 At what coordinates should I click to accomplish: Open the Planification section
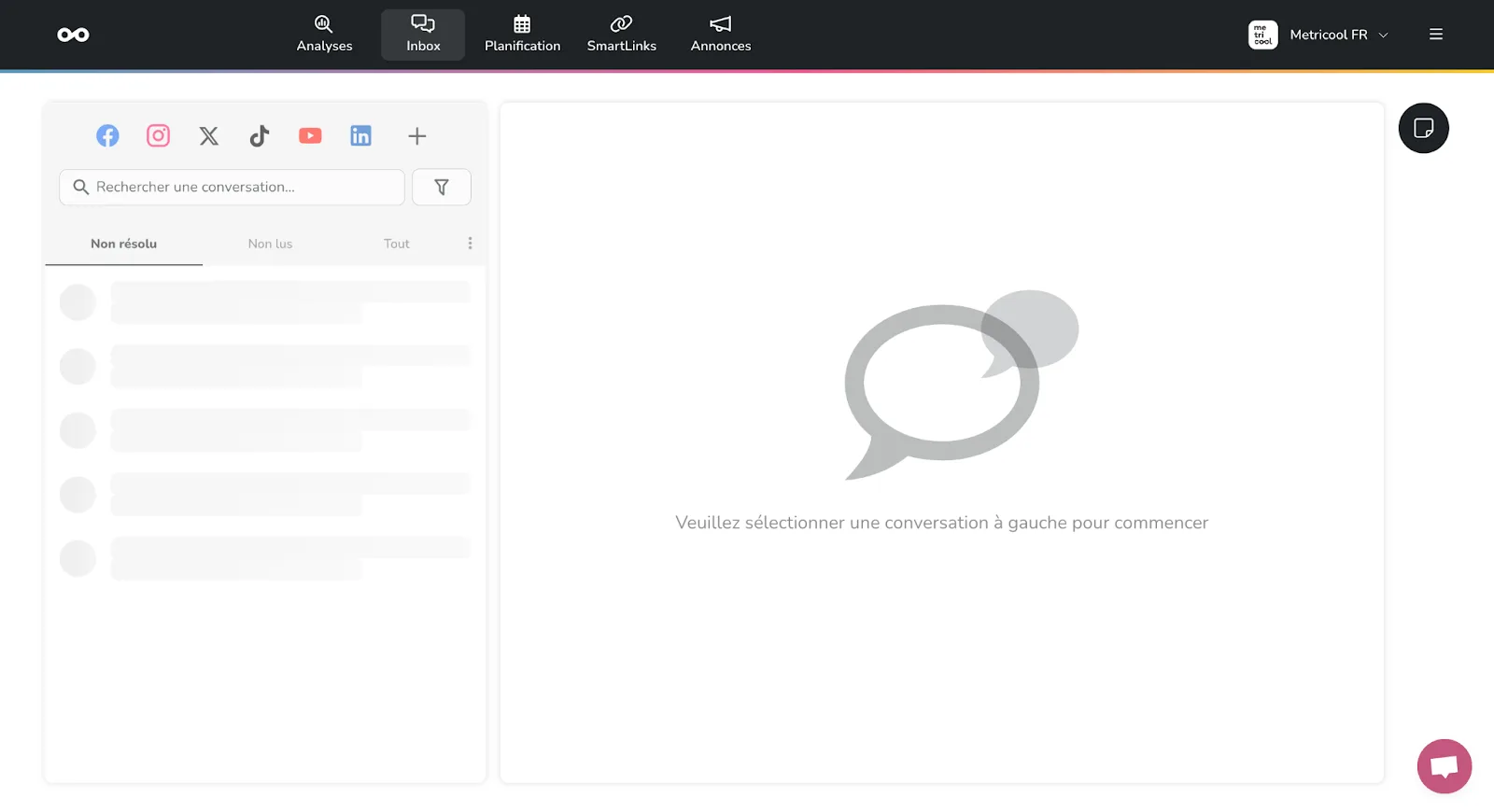(522, 35)
